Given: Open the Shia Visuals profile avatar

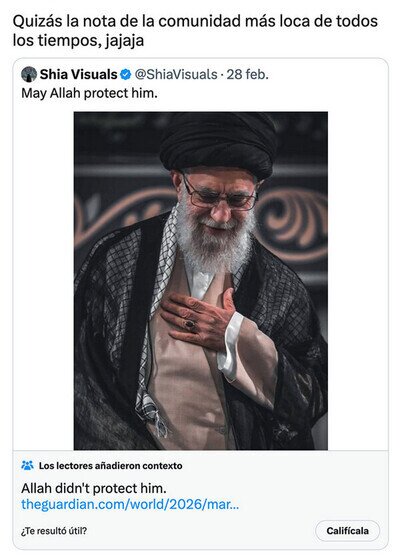Looking at the screenshot, I should [x=29, y=75].
